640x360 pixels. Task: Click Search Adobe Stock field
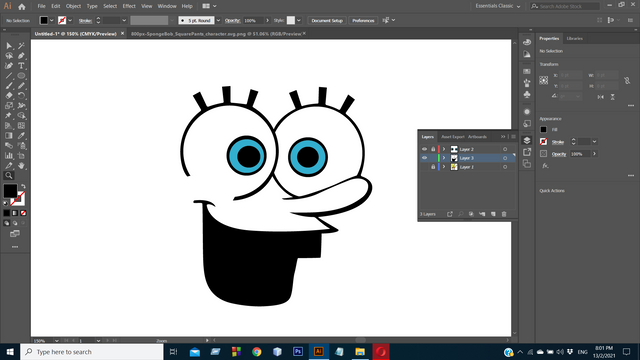565,6
